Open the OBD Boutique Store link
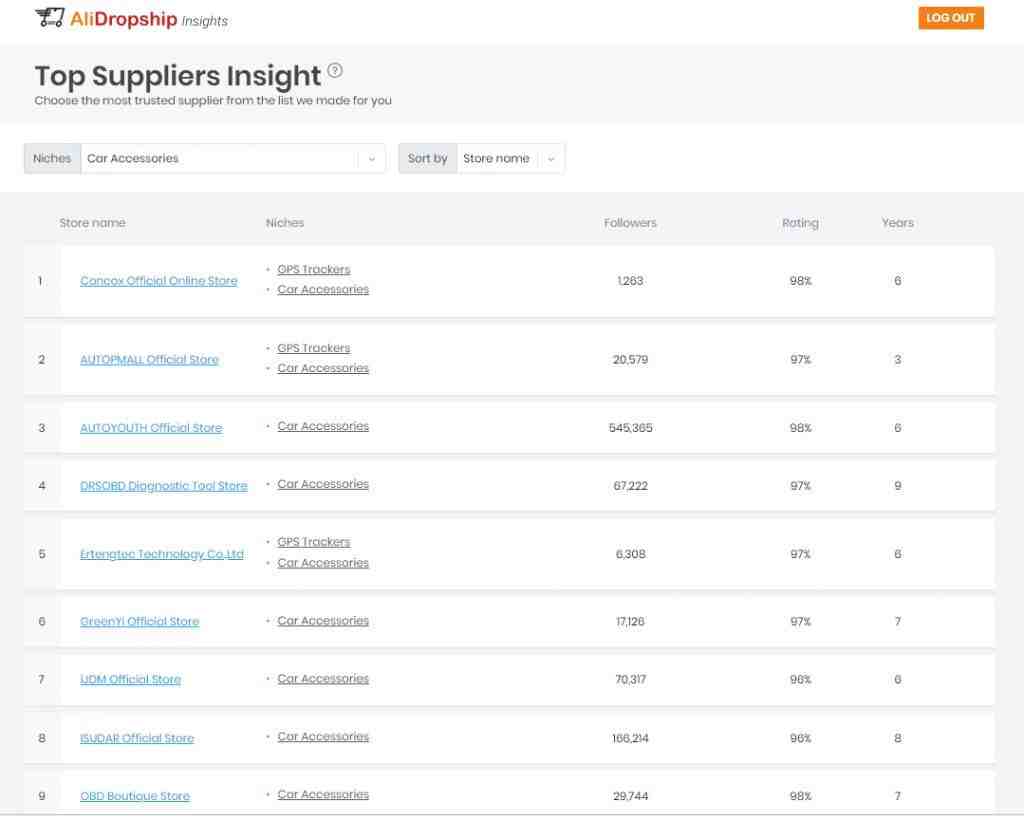Screen dimensions: 1024x821 135,796
